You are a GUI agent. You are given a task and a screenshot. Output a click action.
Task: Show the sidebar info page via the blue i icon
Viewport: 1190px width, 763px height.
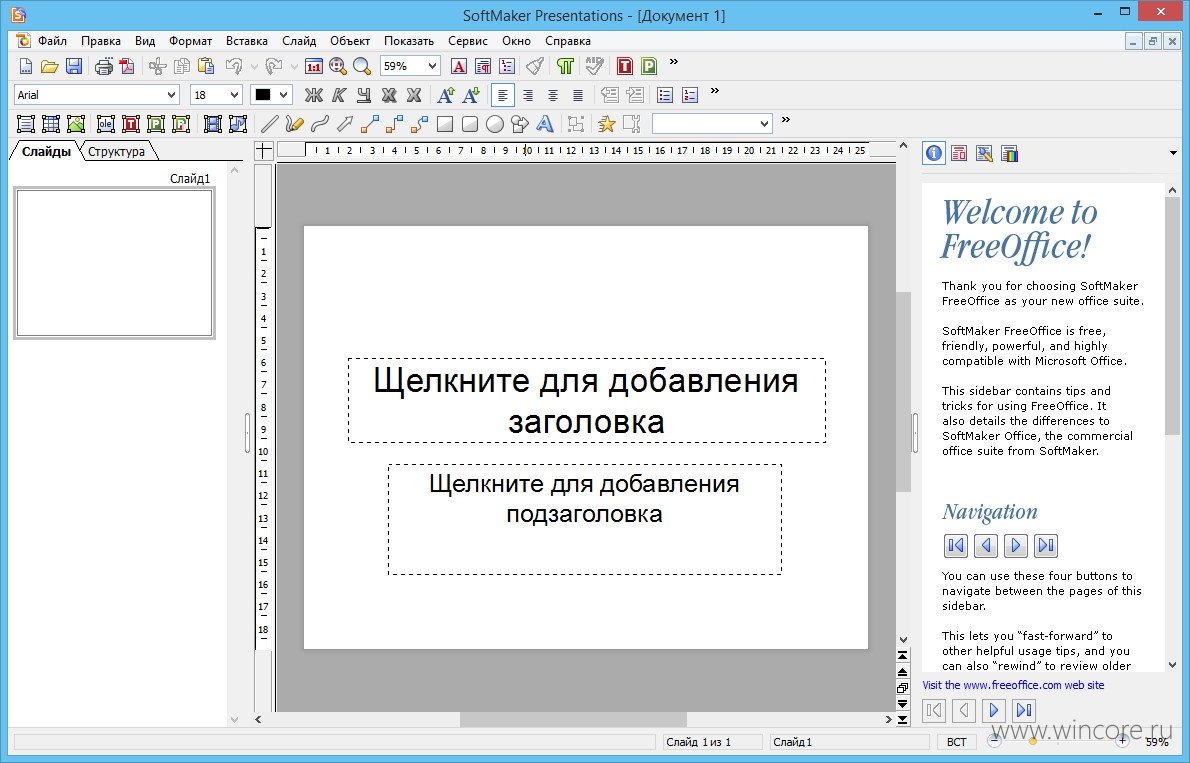coord(934,153)
